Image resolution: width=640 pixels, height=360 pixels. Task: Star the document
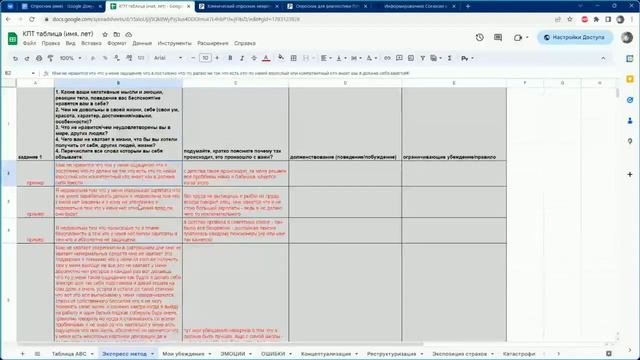point(105,34)
